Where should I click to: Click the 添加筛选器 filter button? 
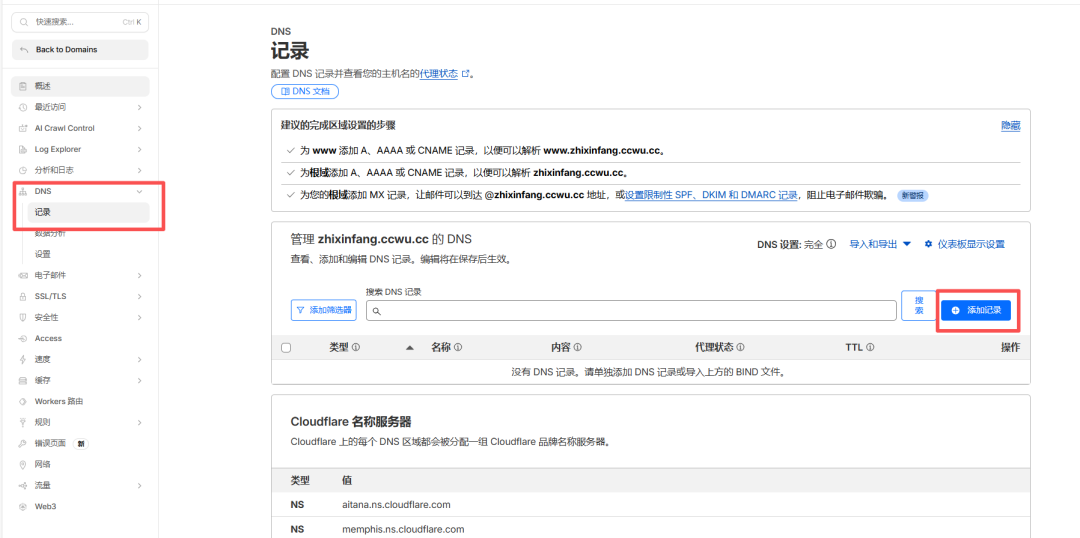[x=323, y=310]
